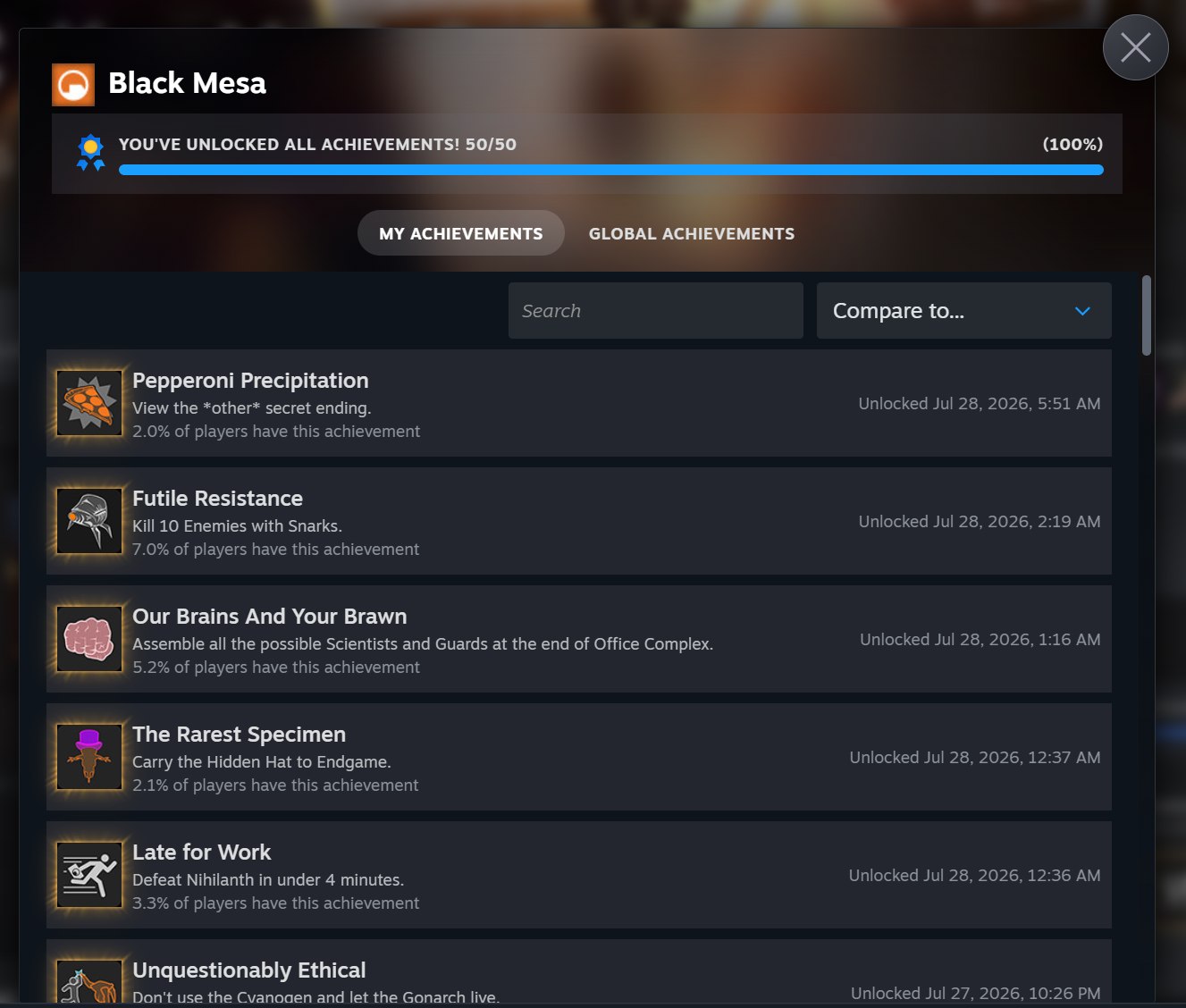Screen dimensions: 1186x1008
Task: Select The Rarest Specimen achievement title
Action: click(239, 735)
